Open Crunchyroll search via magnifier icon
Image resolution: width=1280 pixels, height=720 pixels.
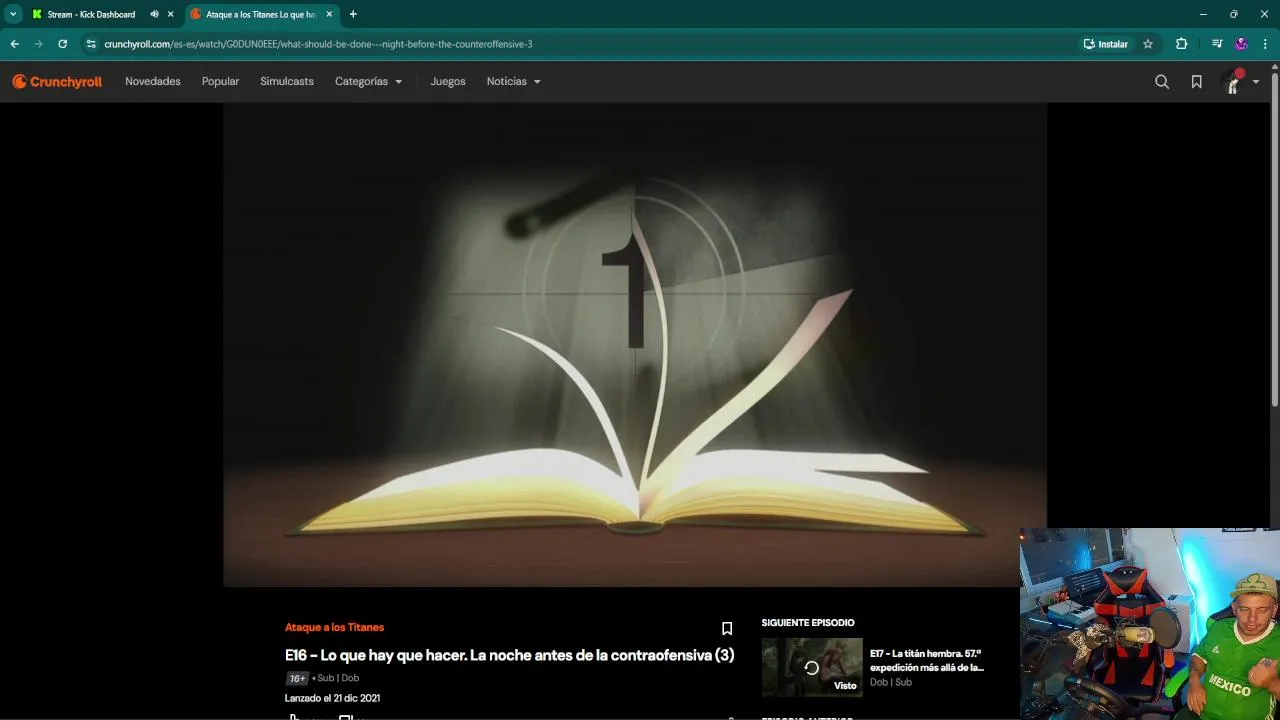pyautogui.click(x=1162, y=82)
